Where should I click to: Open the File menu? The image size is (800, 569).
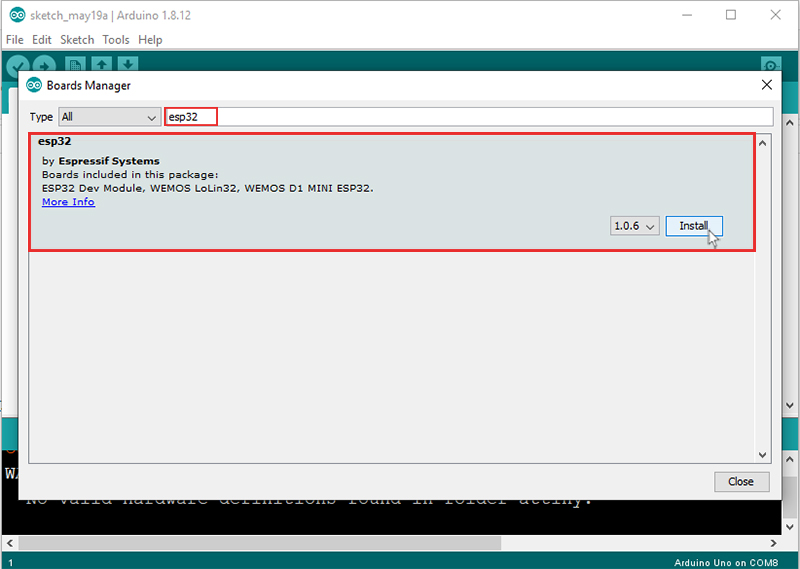click(x=15, y=40)
